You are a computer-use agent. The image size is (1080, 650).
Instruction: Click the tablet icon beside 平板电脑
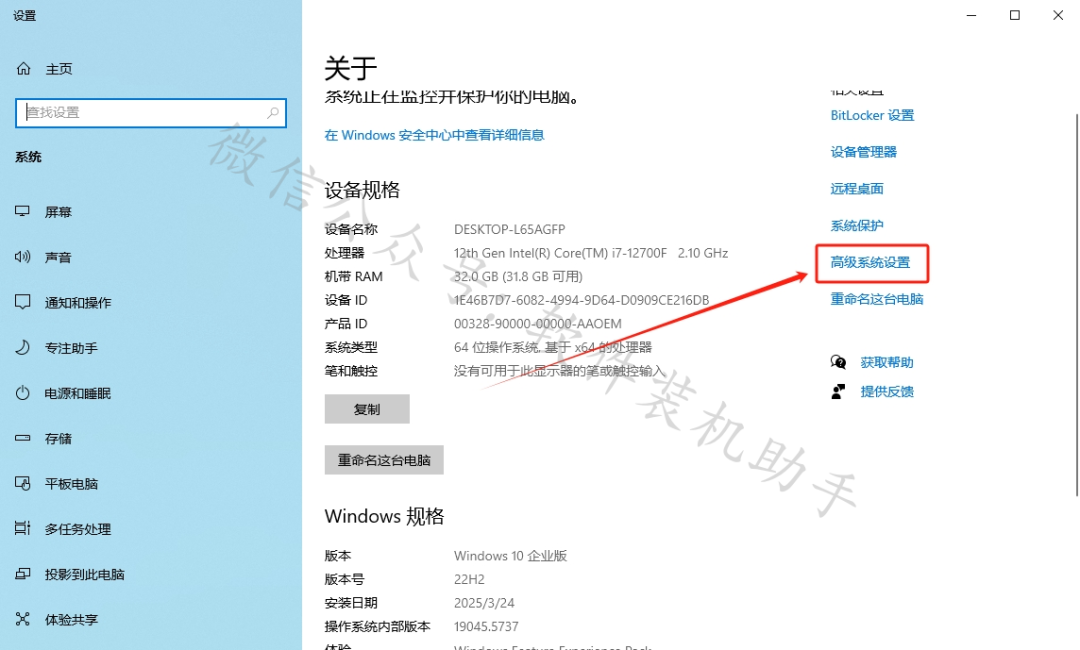click(23, 483)
